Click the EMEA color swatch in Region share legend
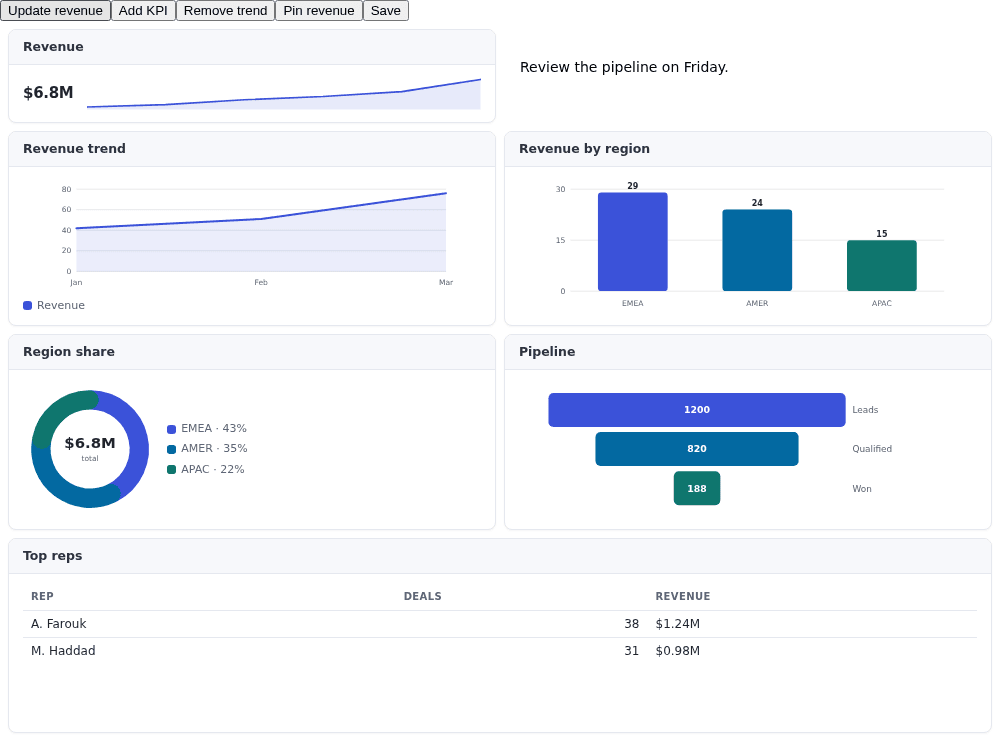Viewport: 1000px width, 741px height. [172, 429]
